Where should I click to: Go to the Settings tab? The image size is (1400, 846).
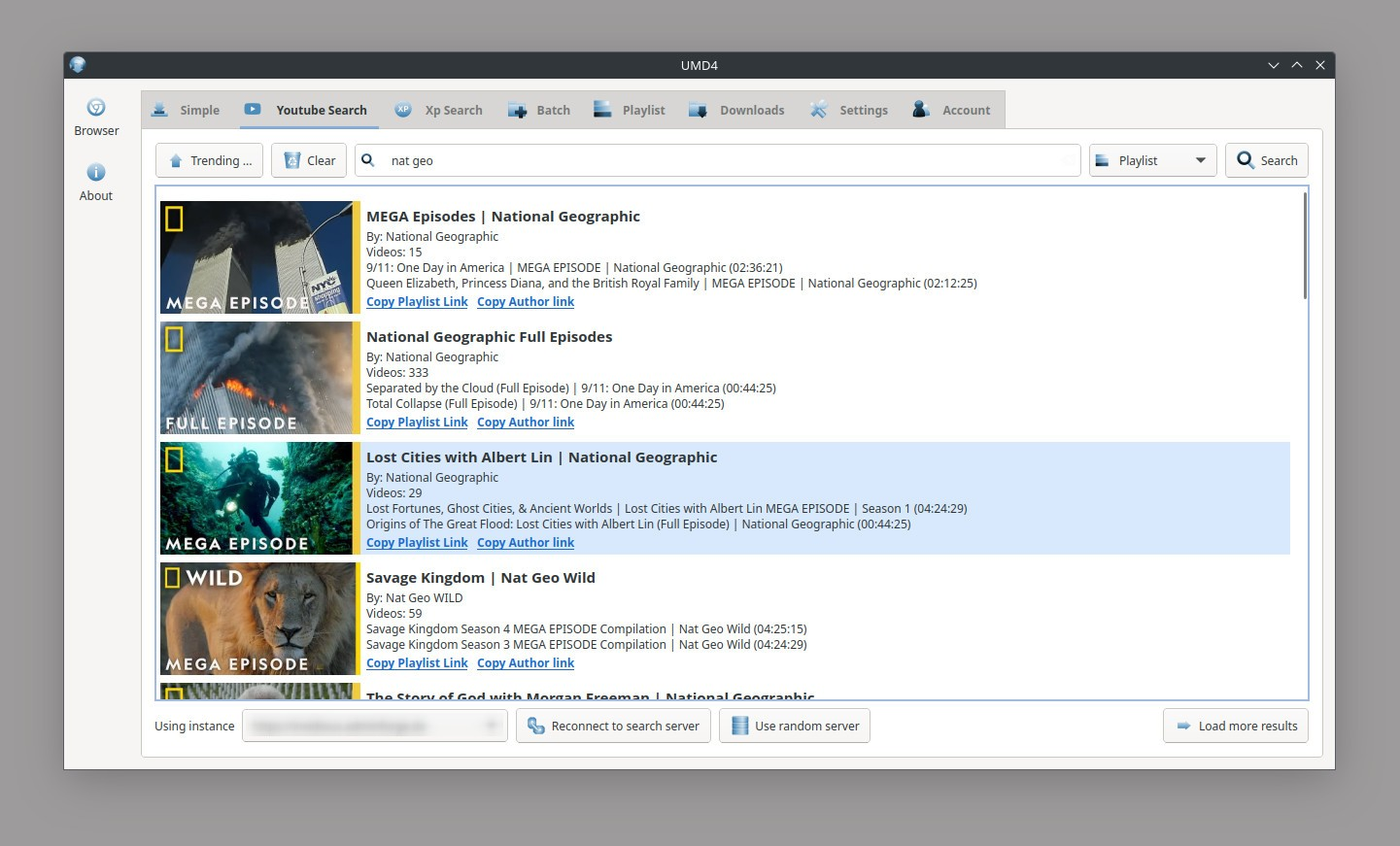coord(849,110)
